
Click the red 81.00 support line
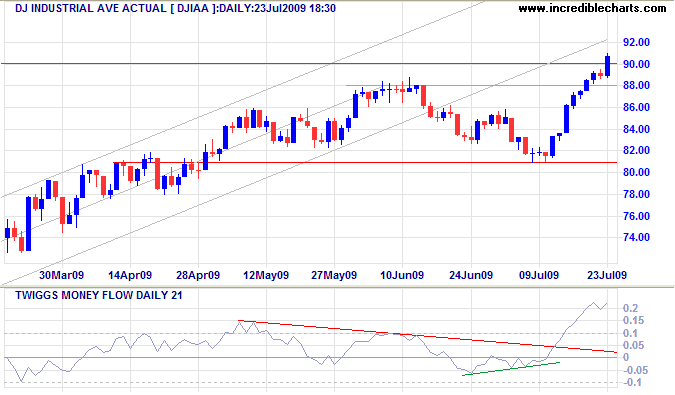click(365, 163)
